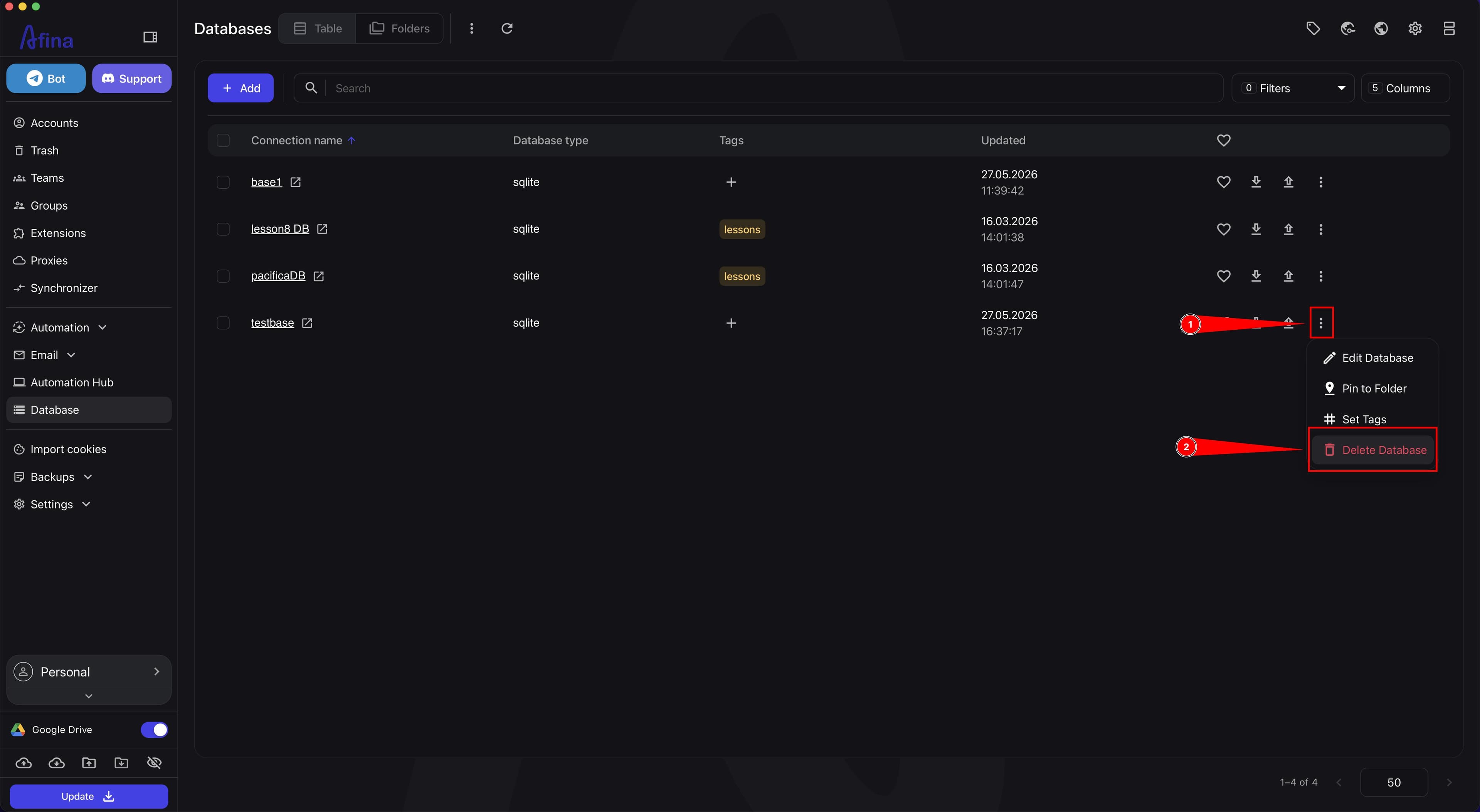Add a tag to testbase row
This screenshot has width=1480, height=812.
pos(732,323)
